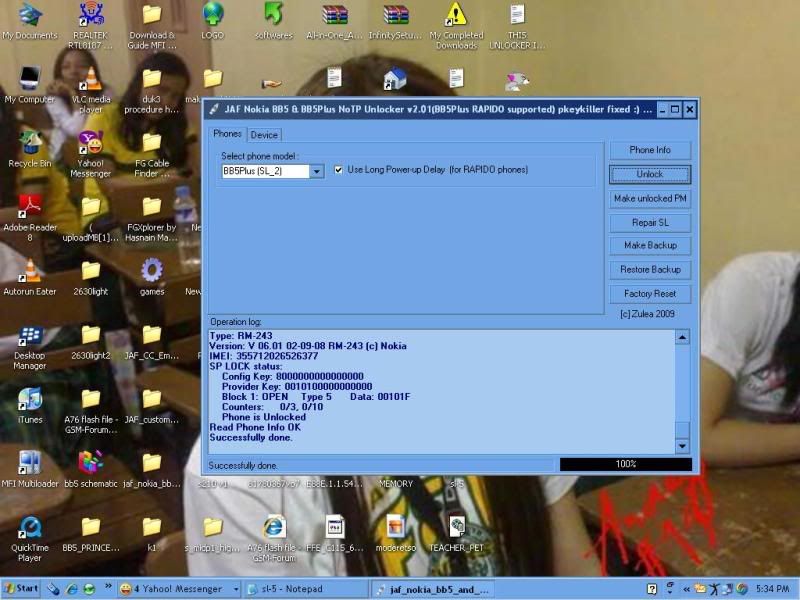Open My Completed Downloads shortcut
Screen dimensions: 800x600
point(456,26)
